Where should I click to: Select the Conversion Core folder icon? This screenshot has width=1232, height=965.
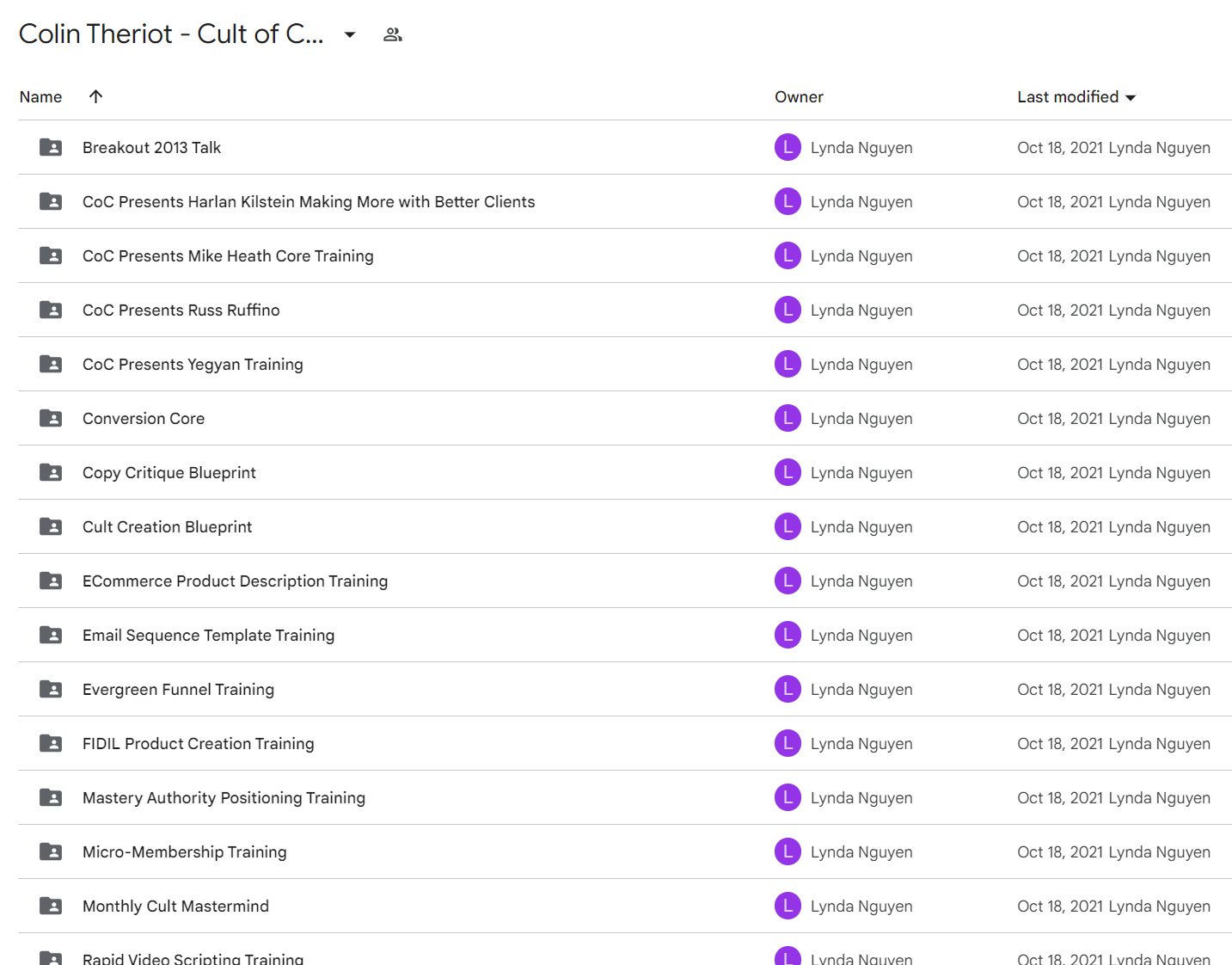coord(51,418)
